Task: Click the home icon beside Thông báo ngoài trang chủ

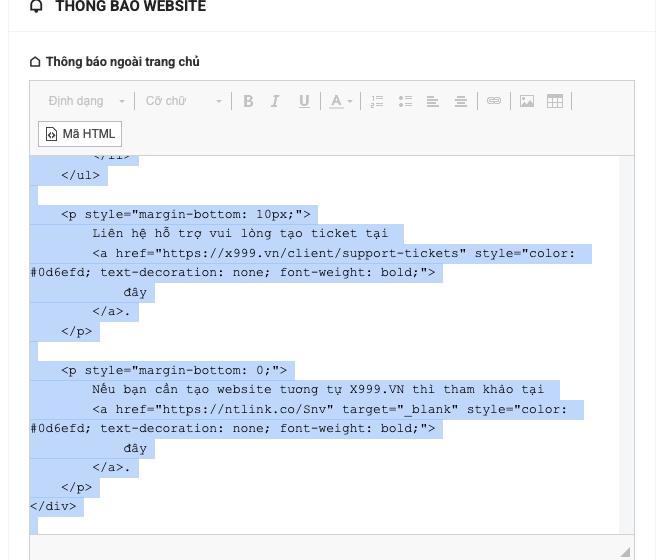Action: tap(36, 62)
